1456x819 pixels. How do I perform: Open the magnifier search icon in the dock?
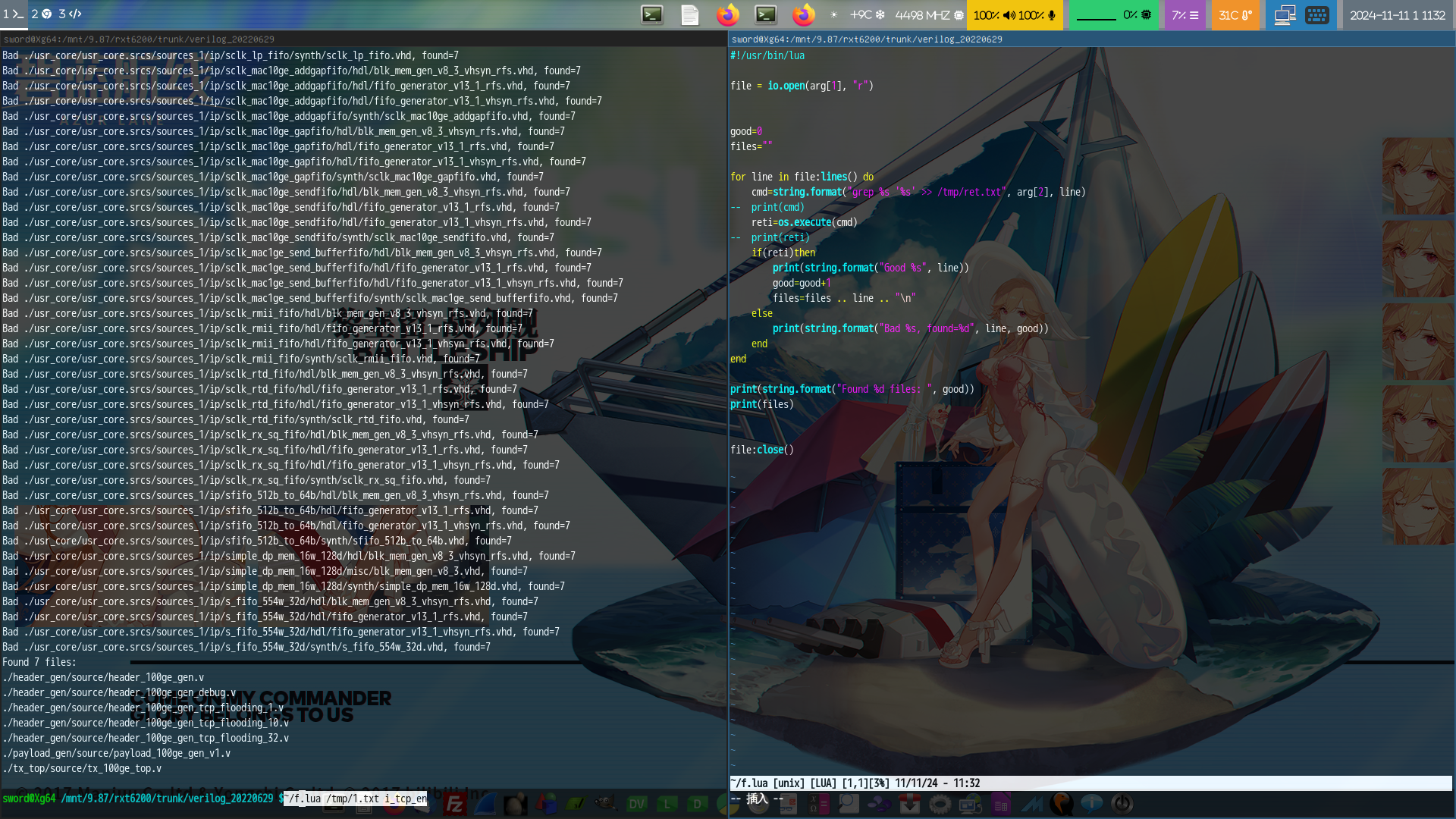849,804
